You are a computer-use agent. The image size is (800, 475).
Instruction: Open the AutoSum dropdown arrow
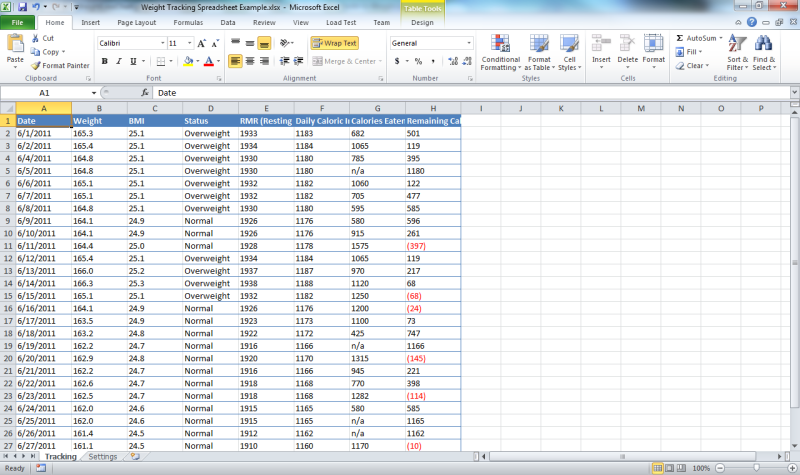click(x=721, y=38)
